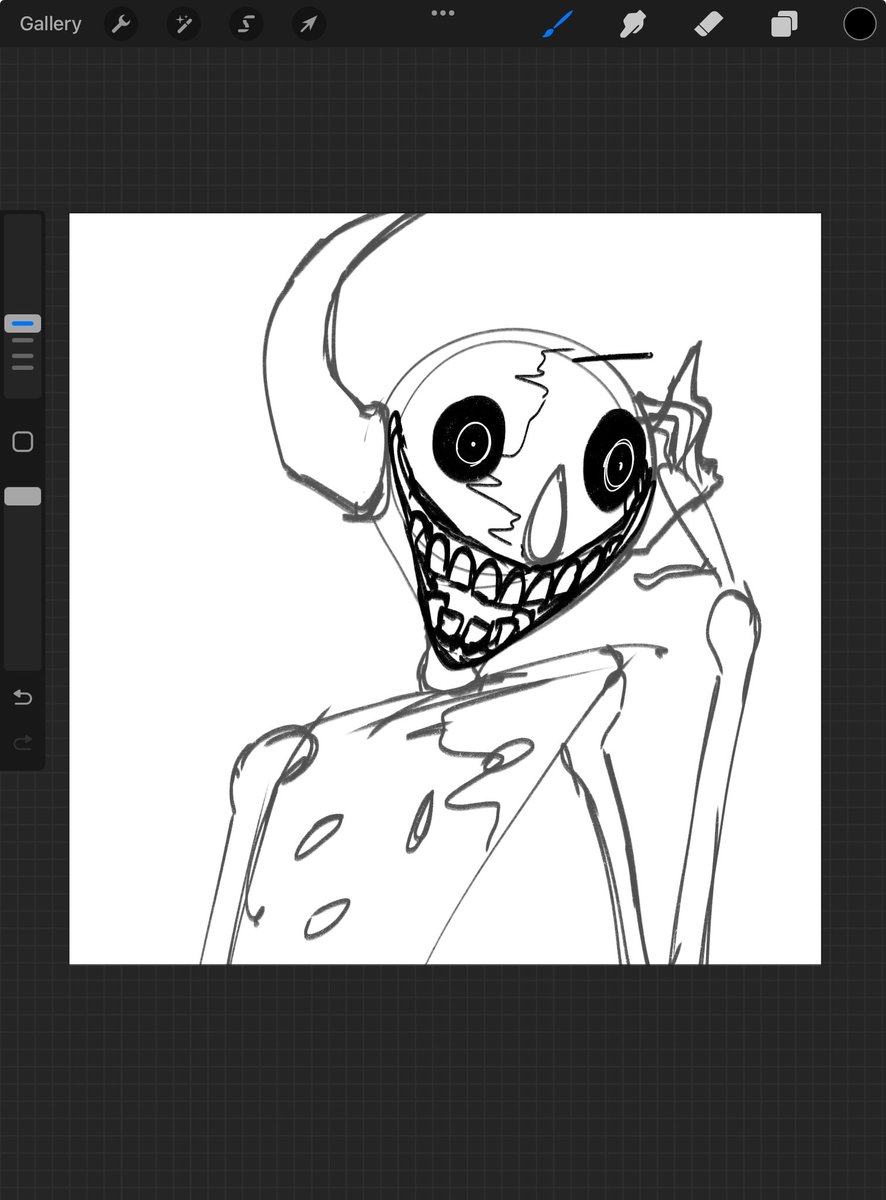Select the Smudge tool

[633, 24]
